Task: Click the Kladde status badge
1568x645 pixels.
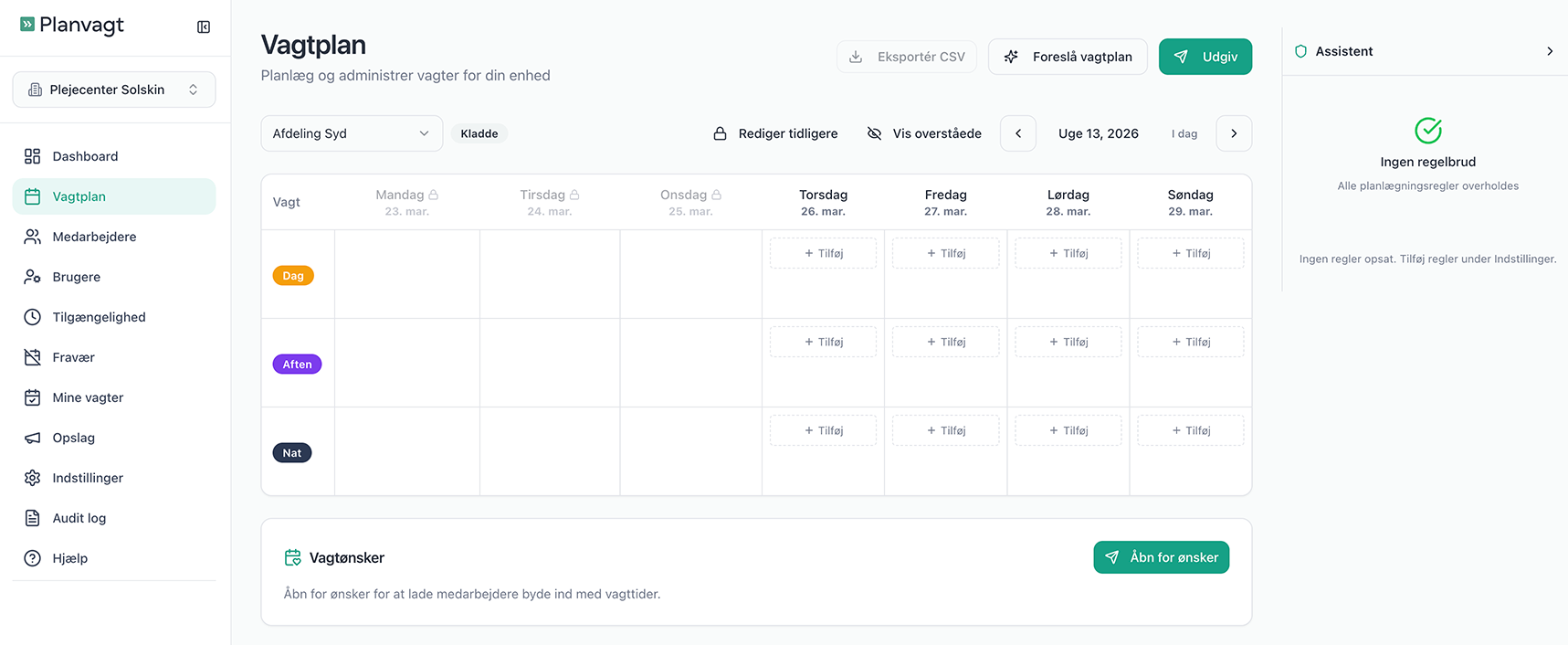Action: [479, 133]
